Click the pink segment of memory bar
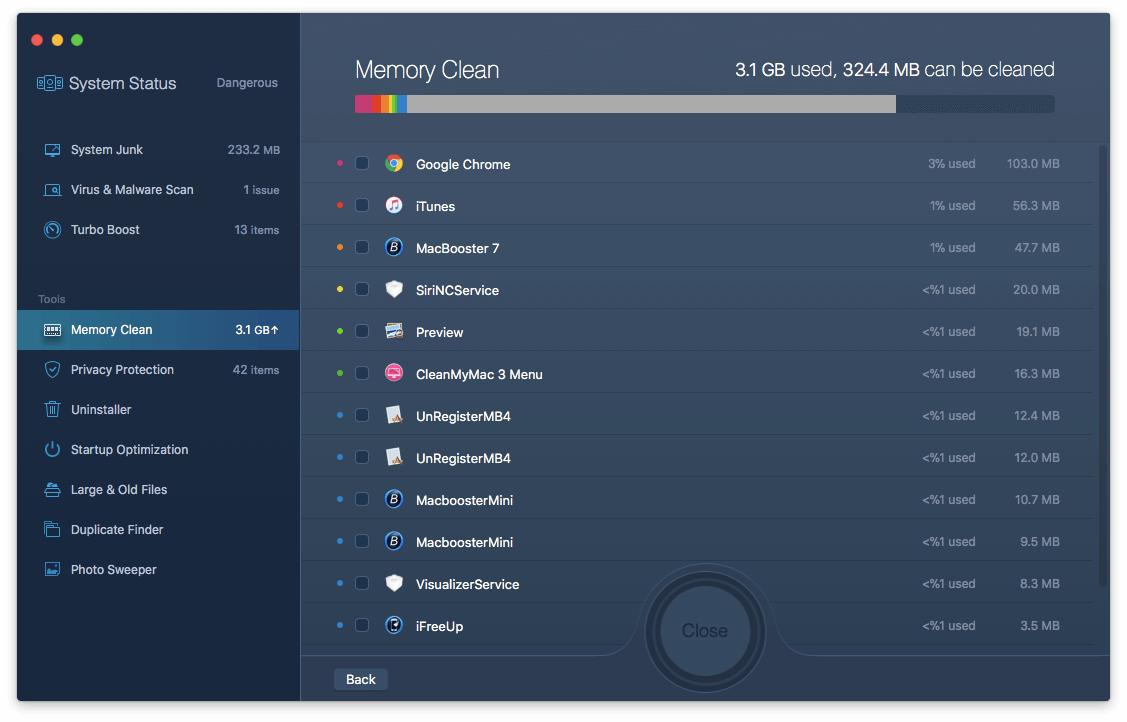 coord(364,104)
